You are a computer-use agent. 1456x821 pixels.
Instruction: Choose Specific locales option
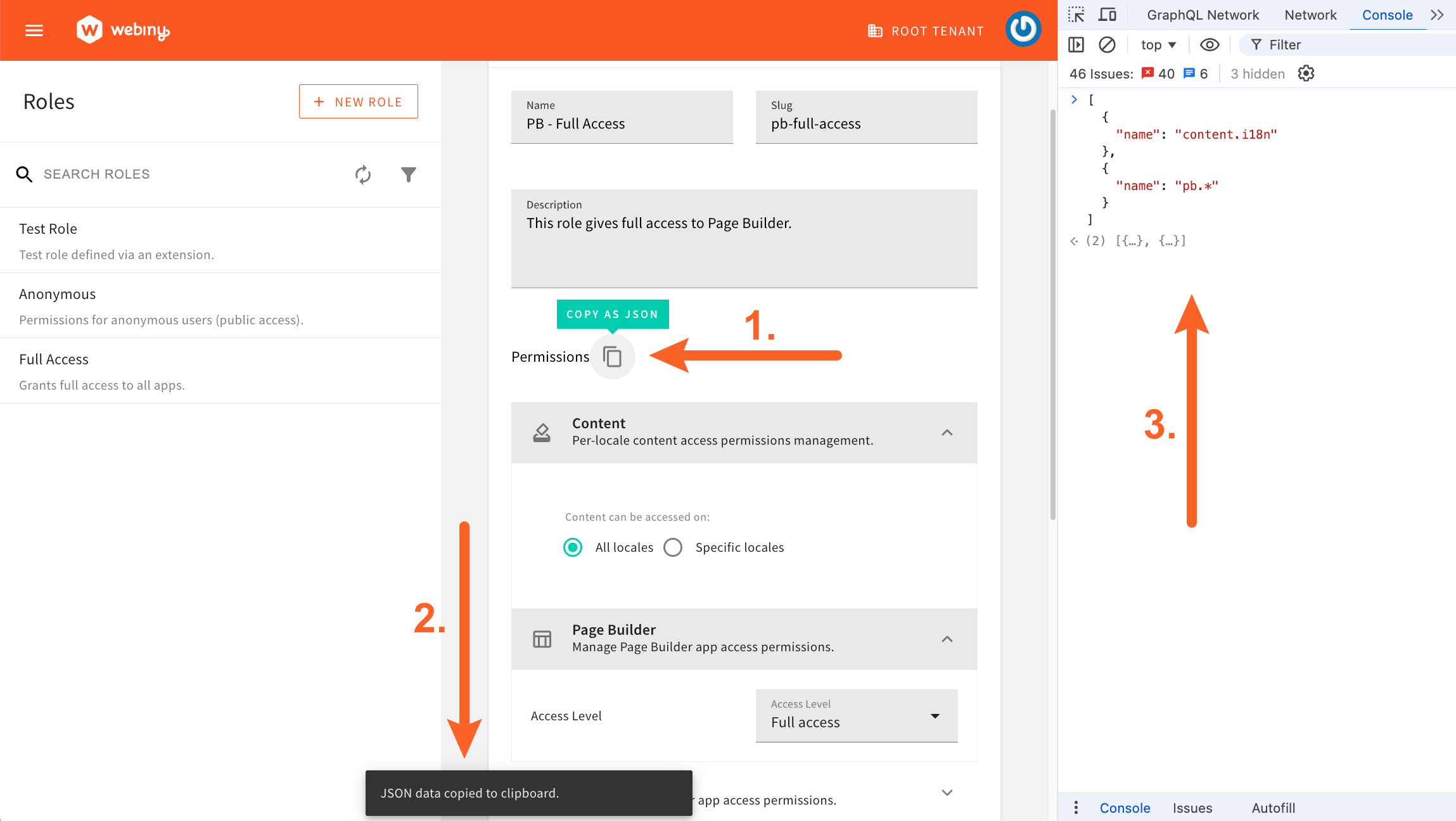(x=672, y=547)
